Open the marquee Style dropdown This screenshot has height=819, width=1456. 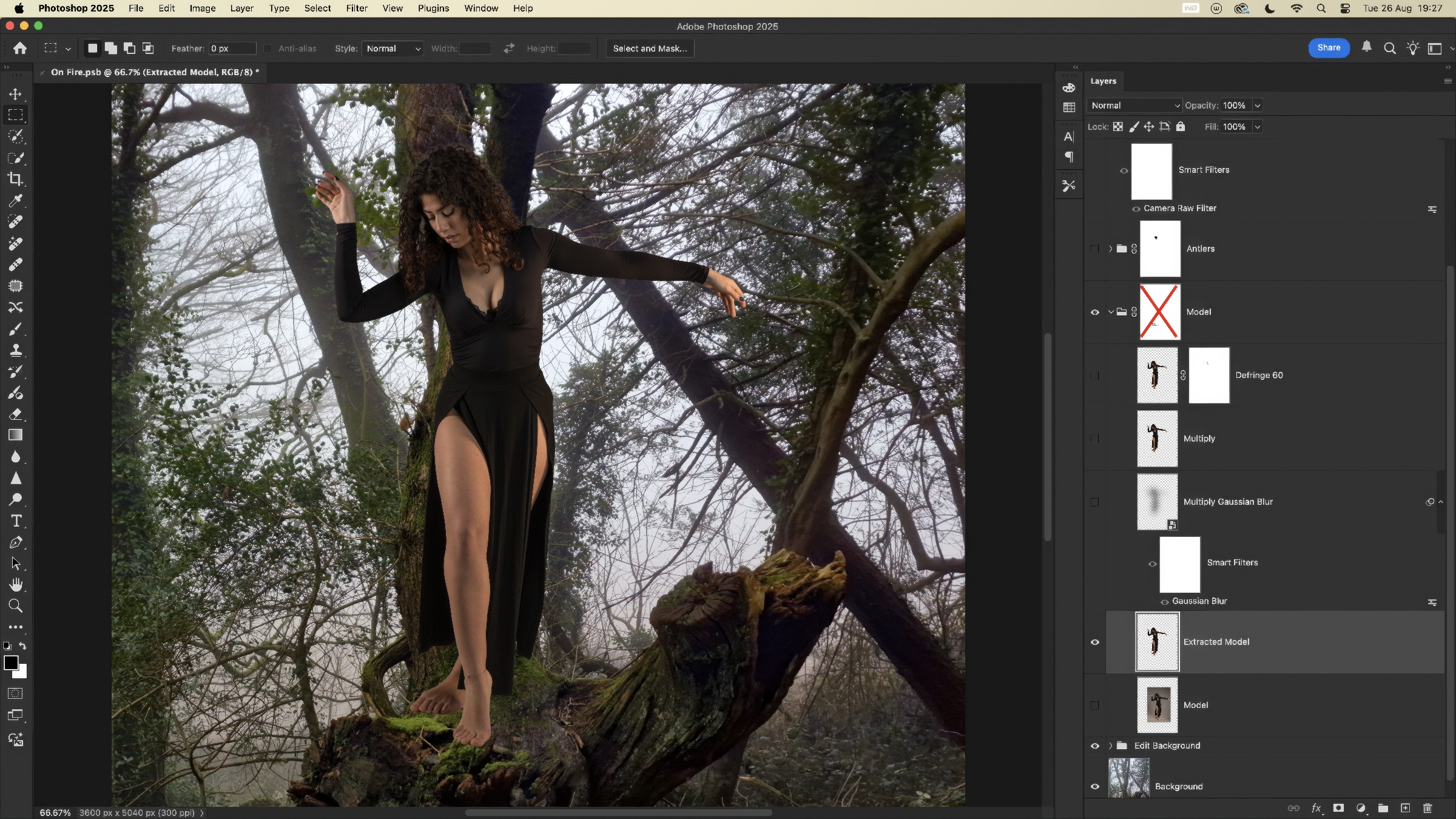(393, 49)
